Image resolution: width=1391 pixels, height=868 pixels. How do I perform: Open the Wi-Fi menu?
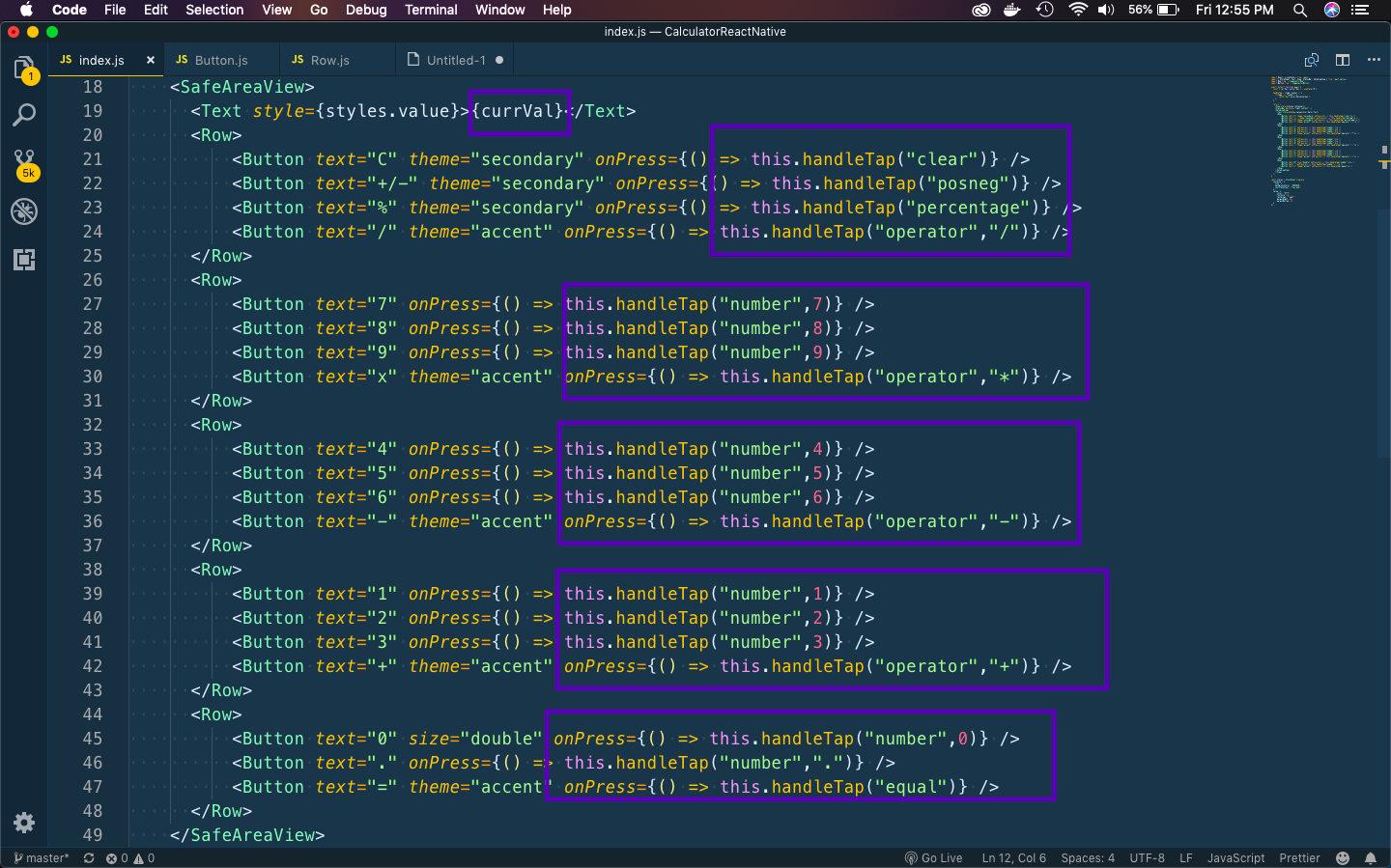pyautogui.click(x=1078, y=10)
